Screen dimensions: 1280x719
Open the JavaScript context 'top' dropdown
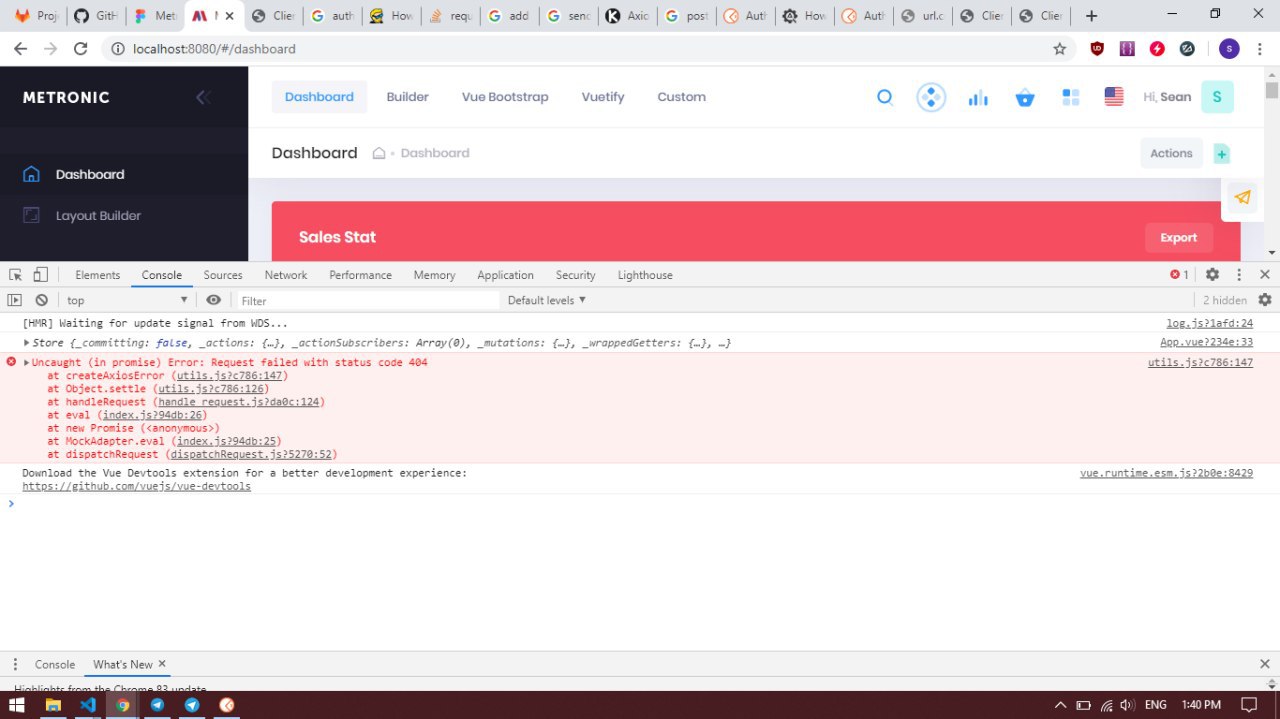pyautogui.click(x=127, y=300)
